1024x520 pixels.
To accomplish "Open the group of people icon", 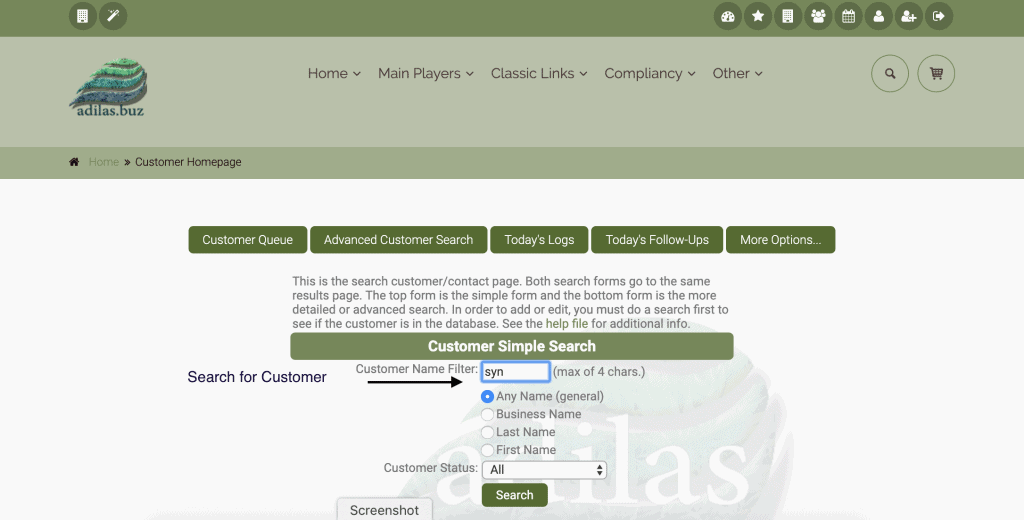I will [818, 16].
